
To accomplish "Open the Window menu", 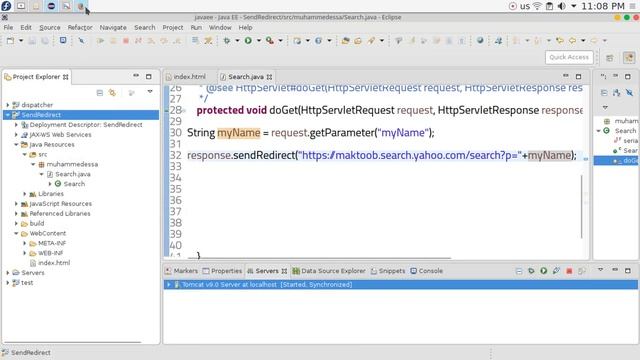I will tap(220, 27).
